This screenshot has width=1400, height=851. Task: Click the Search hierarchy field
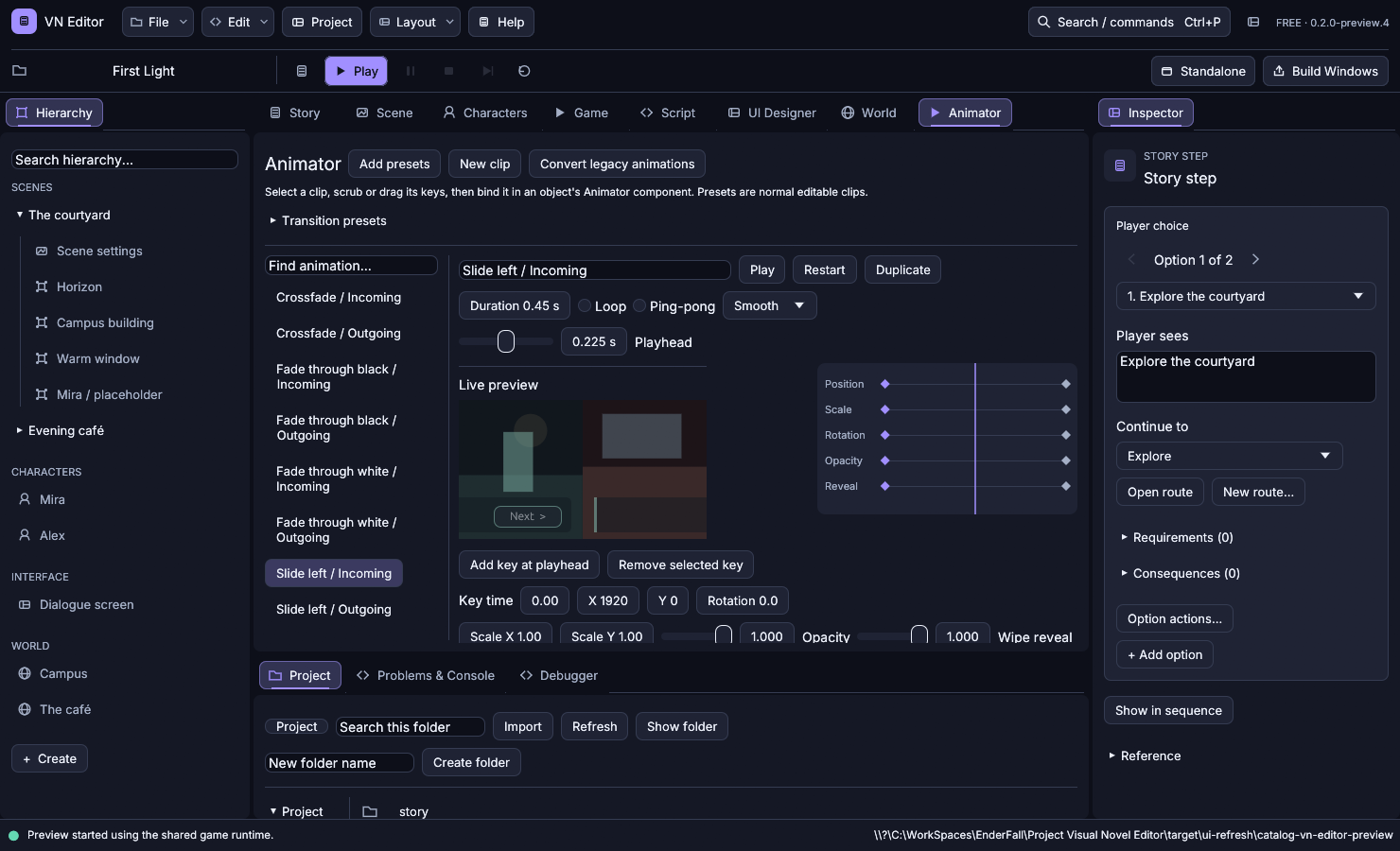[x=124, y=160]
